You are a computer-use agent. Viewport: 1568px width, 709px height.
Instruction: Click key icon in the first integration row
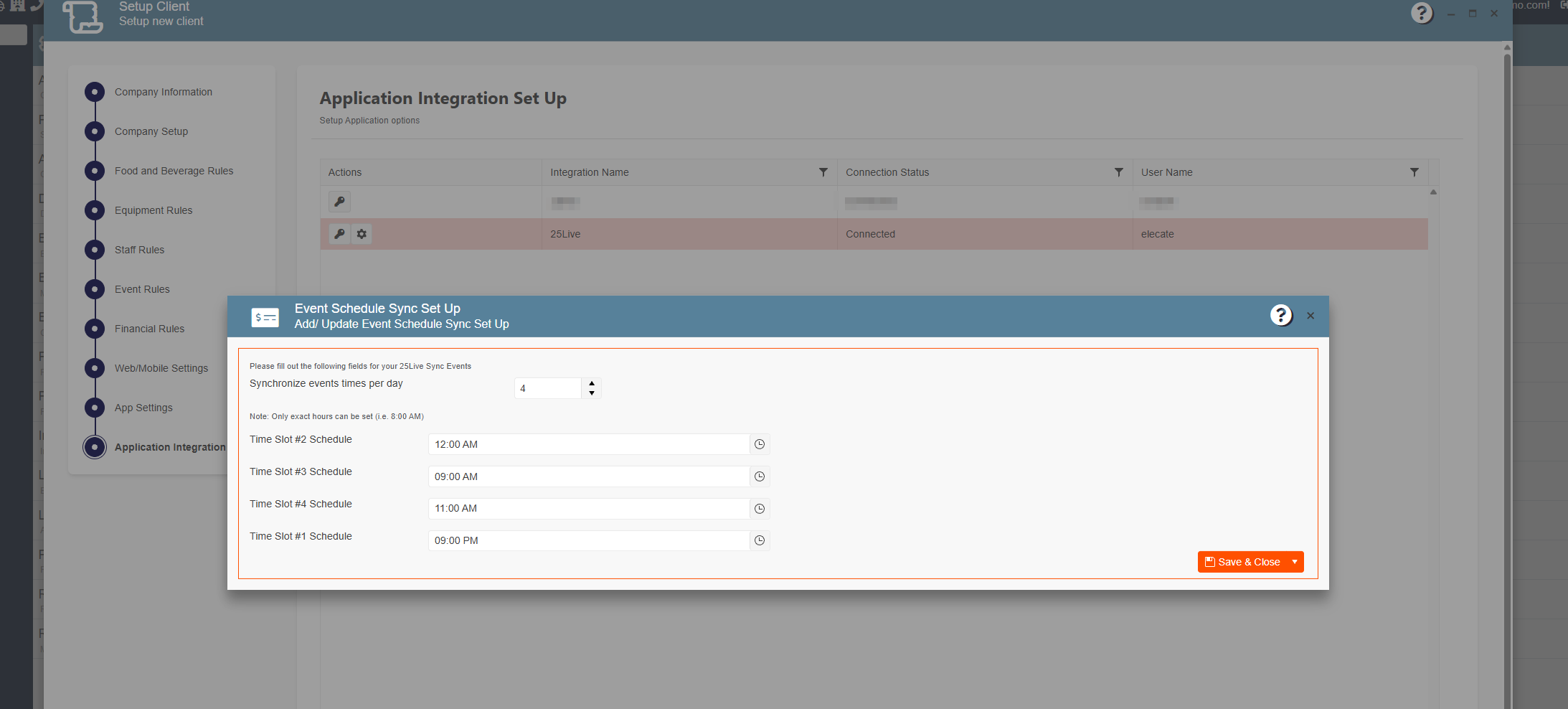click(x=340, y=202)
